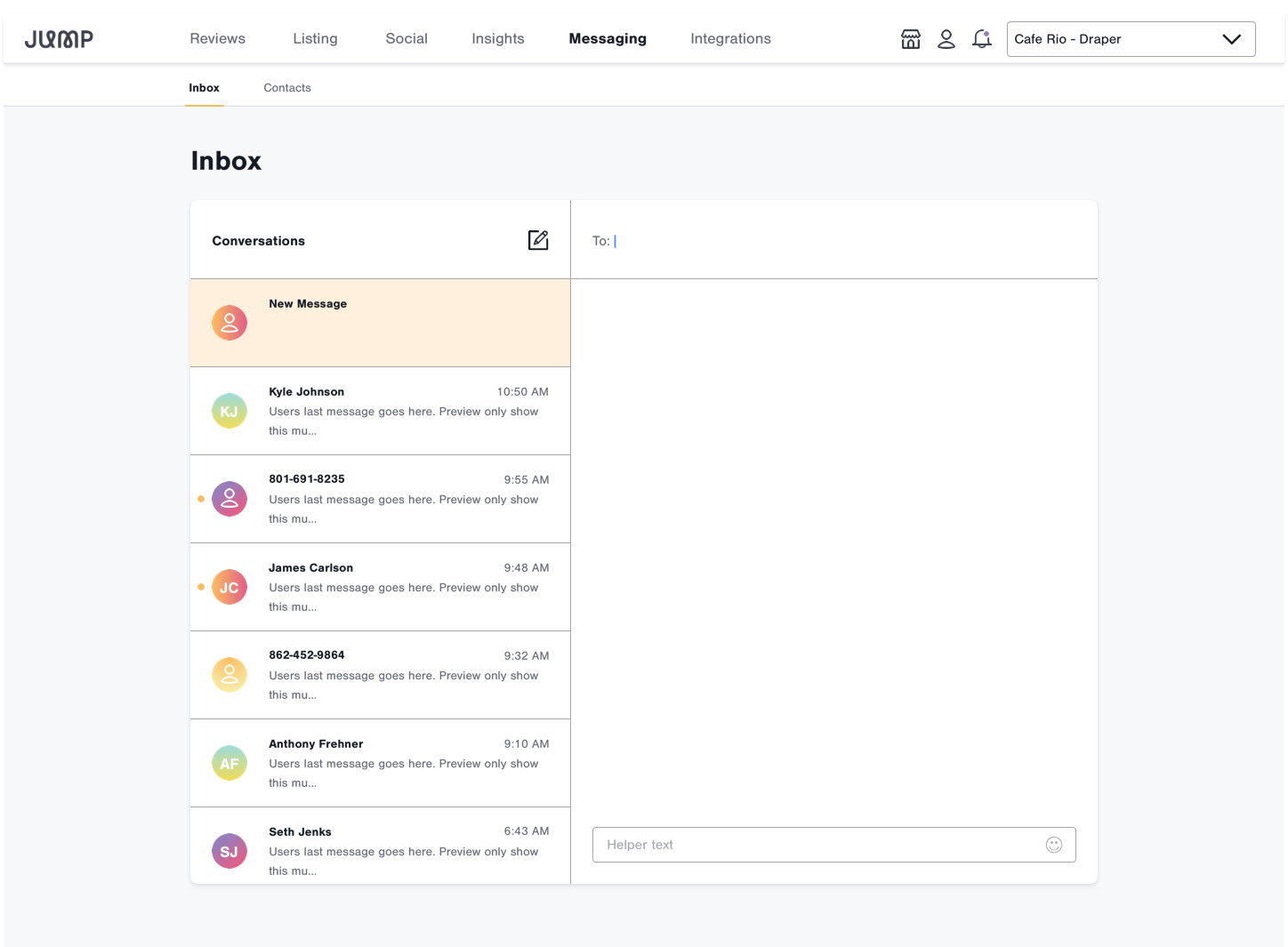This screenshot has height=947, width=1288.
Task: Click Kyle Johnson's message preview text
Action: [x=404, y=421]
